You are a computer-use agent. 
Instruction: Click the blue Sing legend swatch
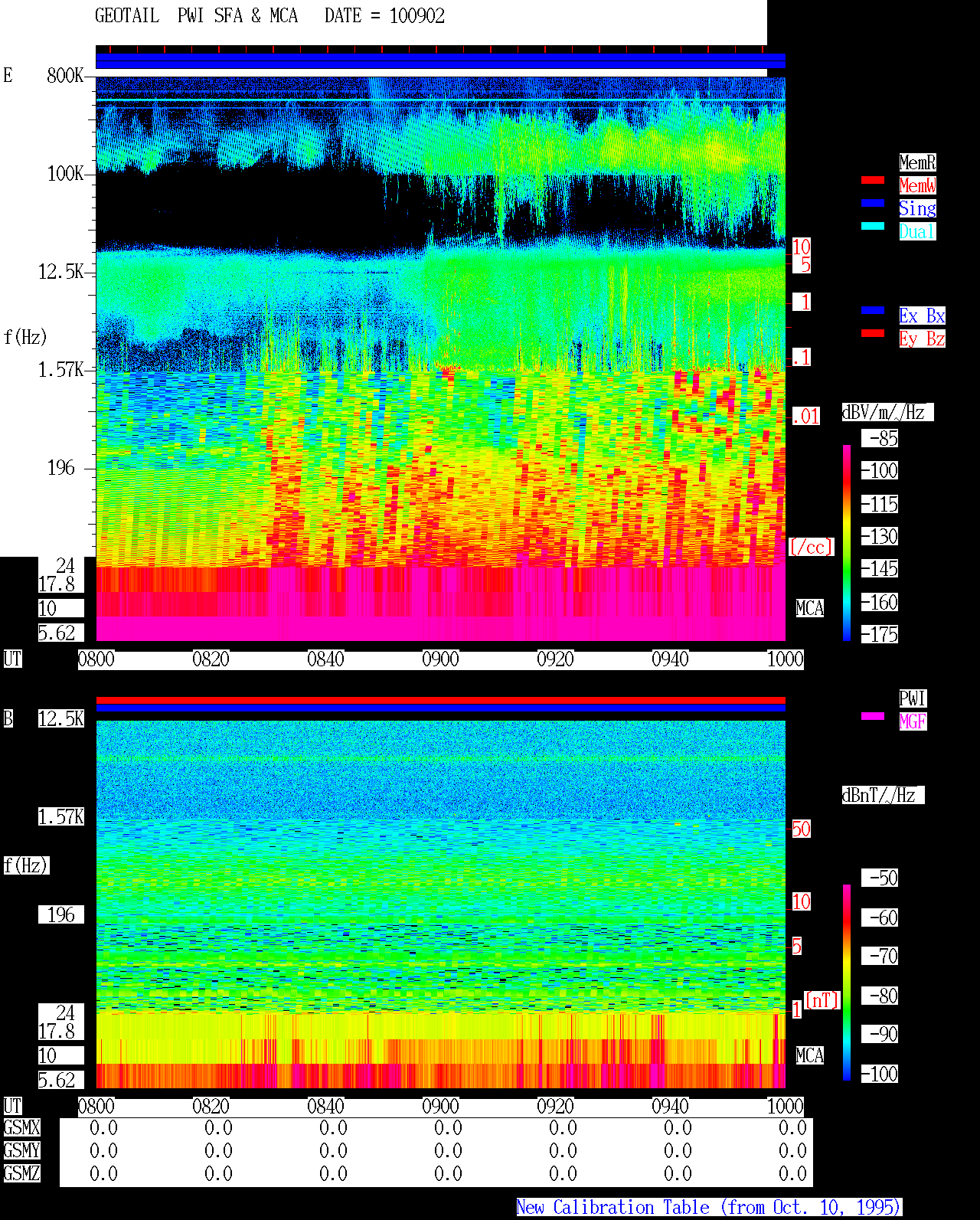(873, 203)
